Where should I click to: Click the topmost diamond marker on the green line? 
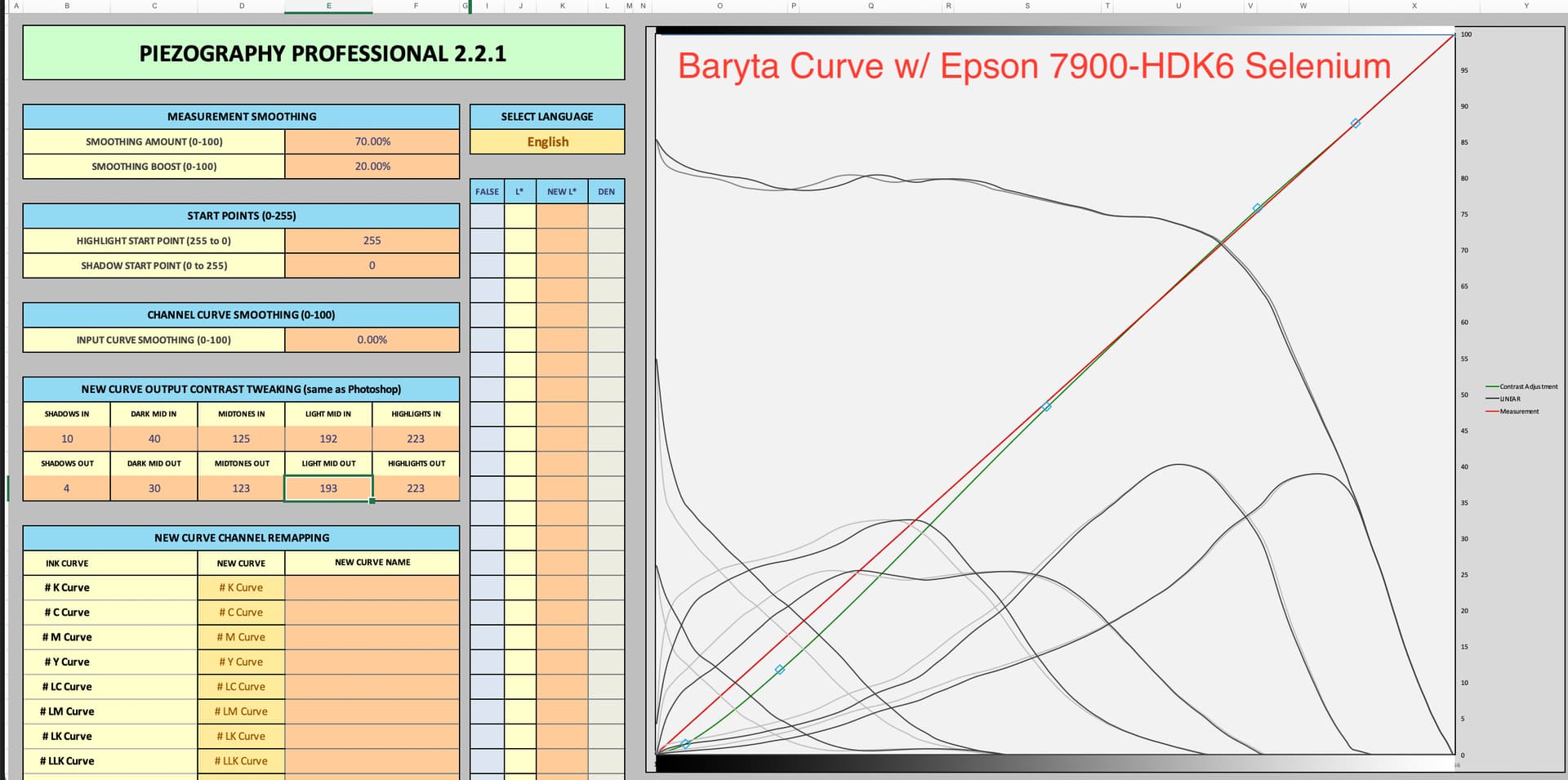[1355, 123]
